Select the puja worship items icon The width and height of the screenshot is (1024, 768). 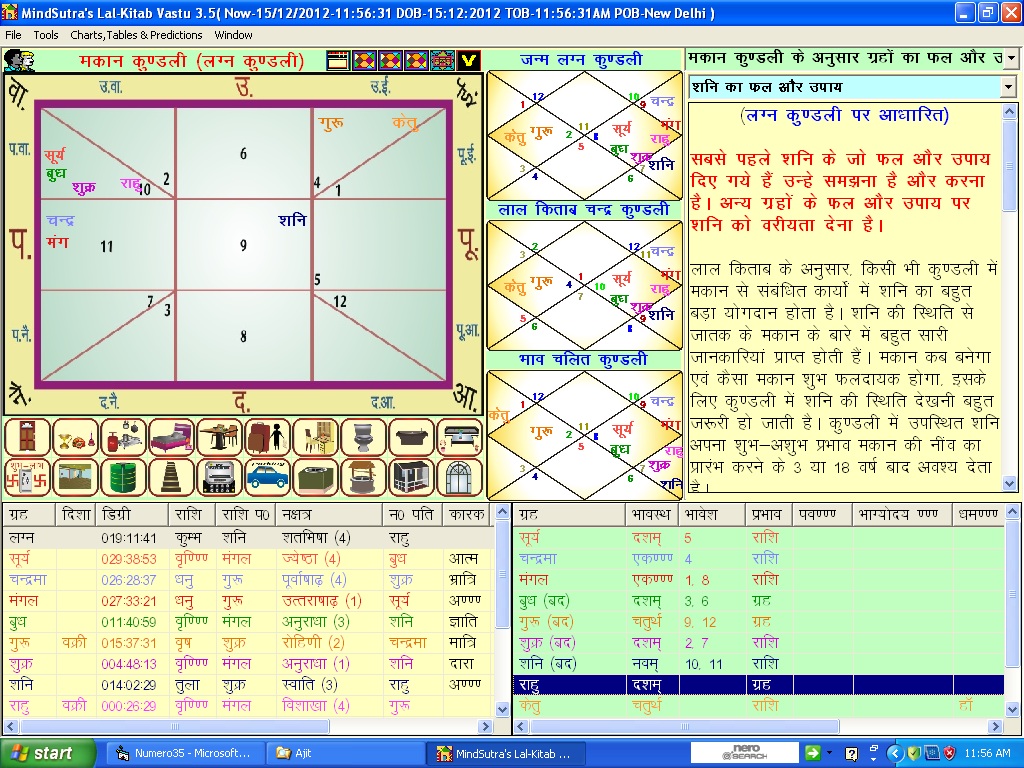click(75, 436)
